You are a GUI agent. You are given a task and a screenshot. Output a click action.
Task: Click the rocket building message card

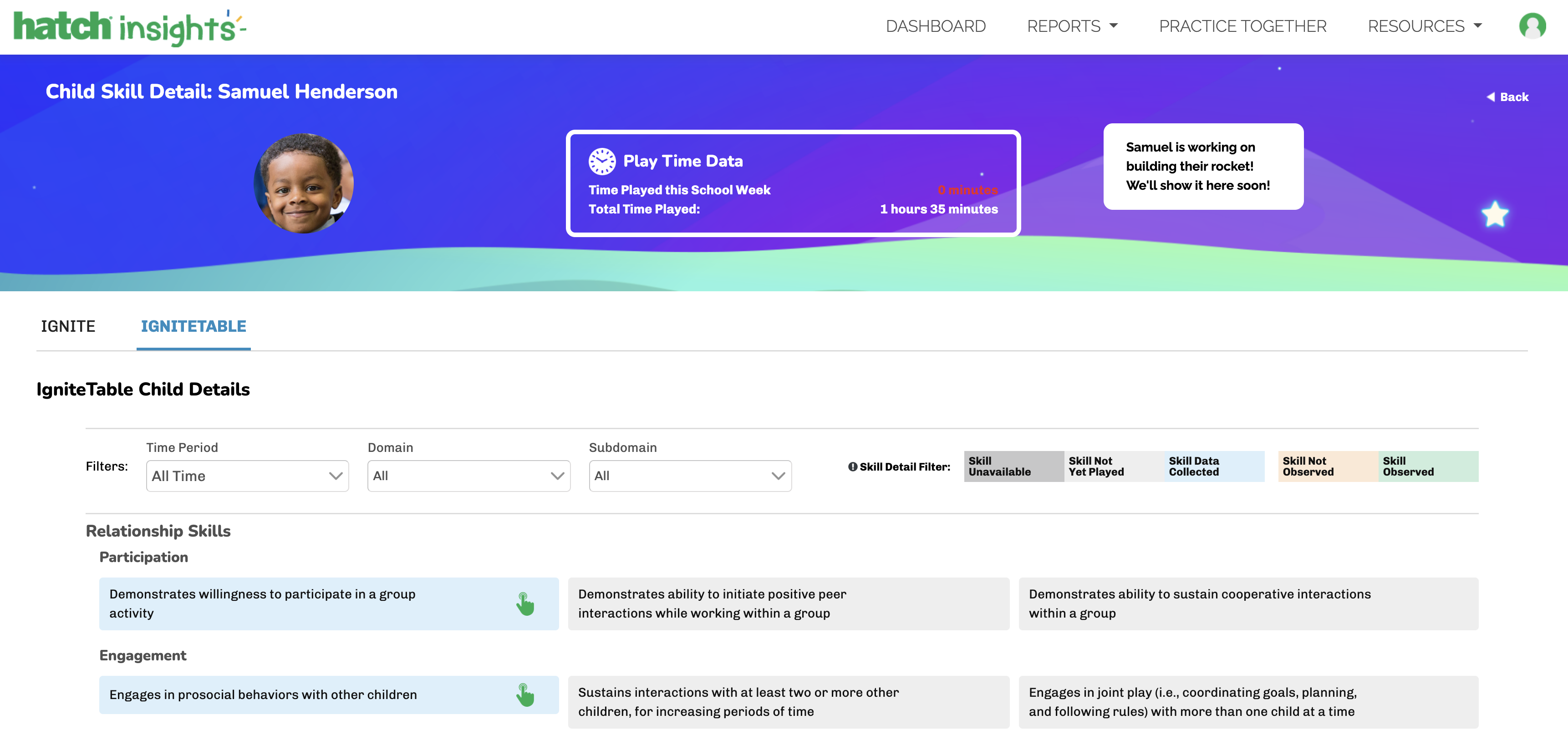point(1203,166)
